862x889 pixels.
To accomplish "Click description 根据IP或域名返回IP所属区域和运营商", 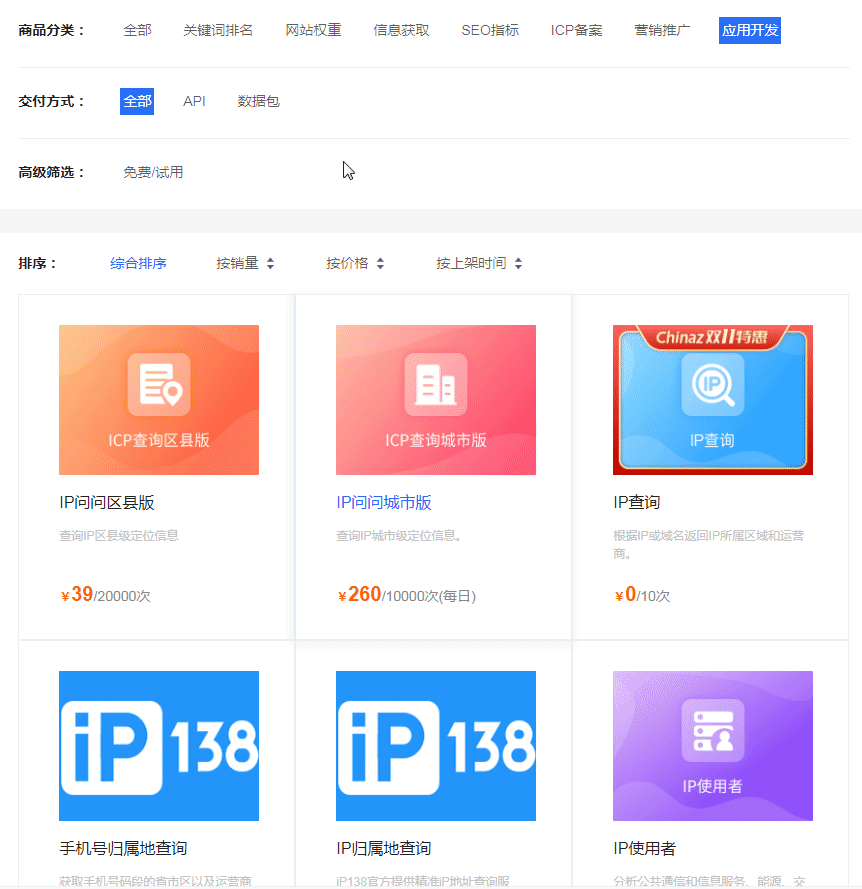I will tap(708, 544).
